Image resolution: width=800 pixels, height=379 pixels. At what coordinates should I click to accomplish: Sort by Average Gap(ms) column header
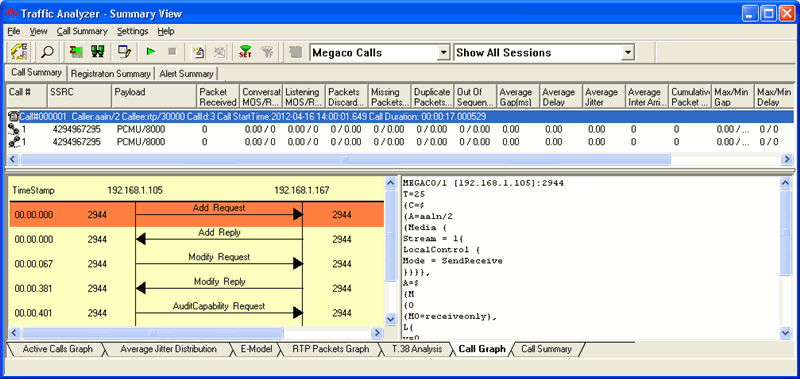pyautogui.click(x=518, y=97)
